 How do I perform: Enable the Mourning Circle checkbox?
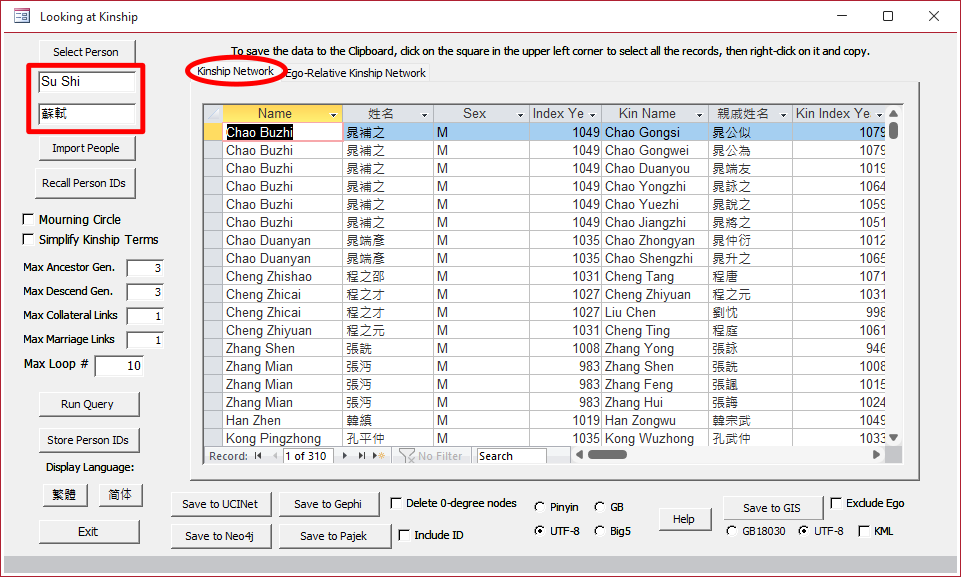point(28,220)
